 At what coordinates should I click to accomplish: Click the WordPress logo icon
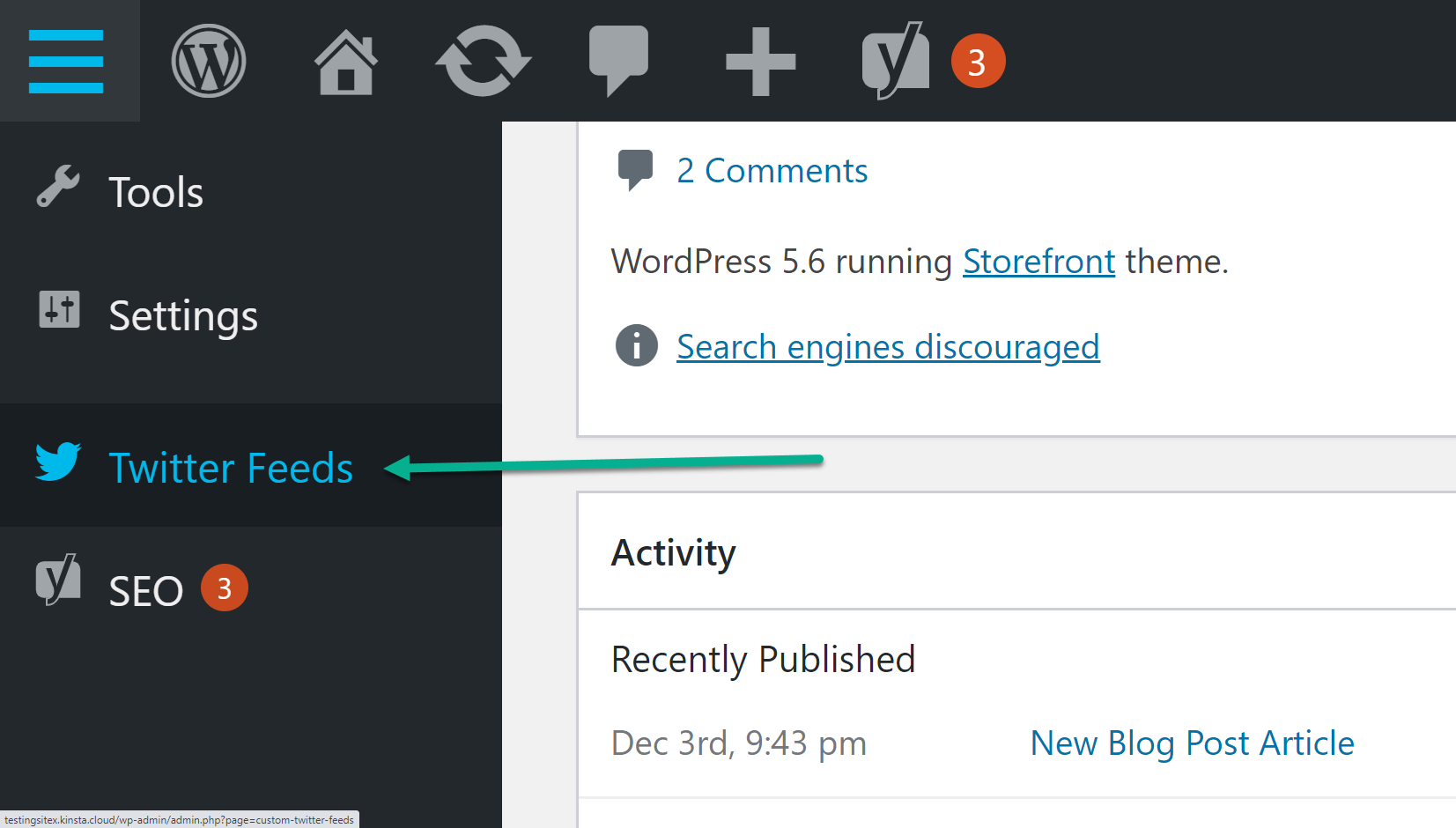[208, 61]
